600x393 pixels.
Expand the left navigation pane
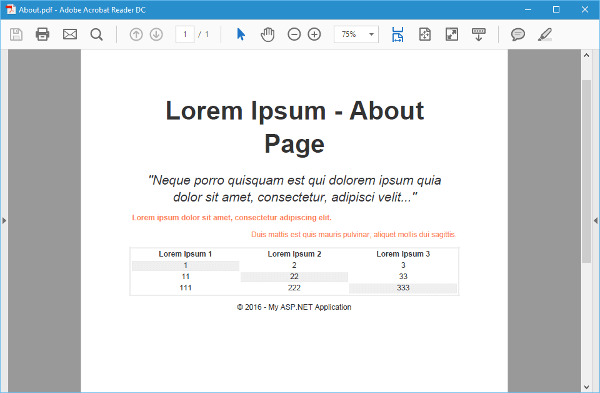coord(4,220)
